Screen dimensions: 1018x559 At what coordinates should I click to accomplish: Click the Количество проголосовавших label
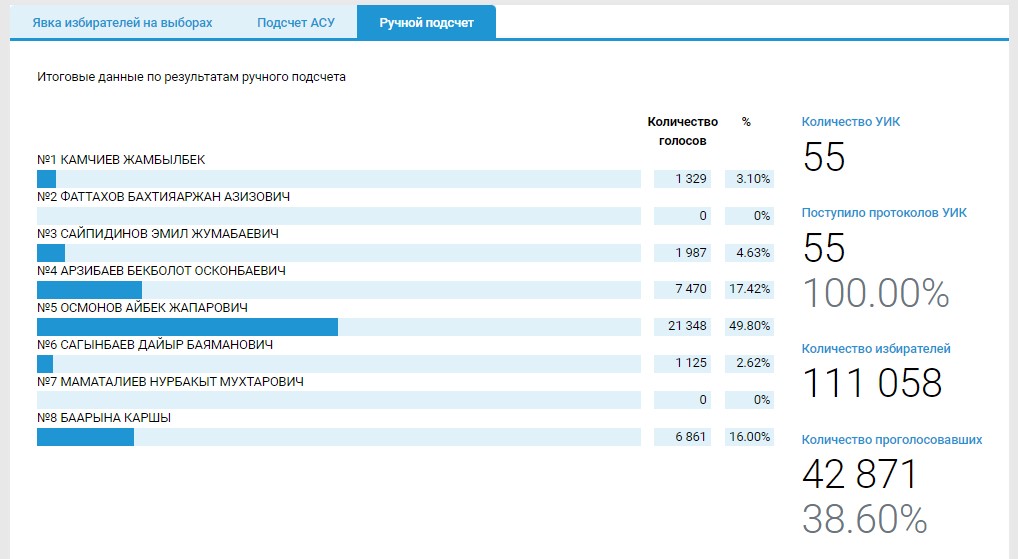click(892, 440)
